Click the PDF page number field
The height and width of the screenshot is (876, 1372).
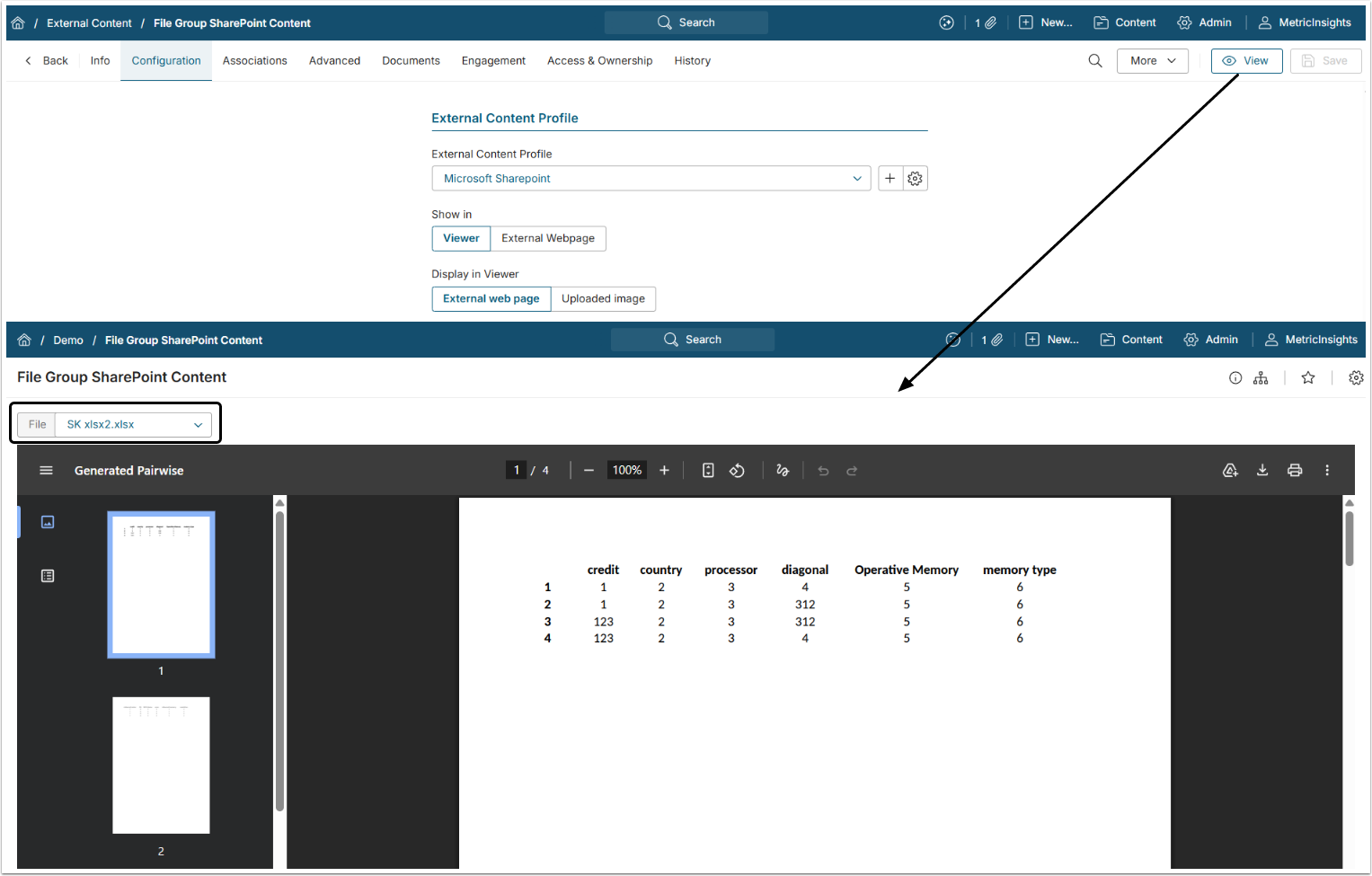(x=517, y=471)
